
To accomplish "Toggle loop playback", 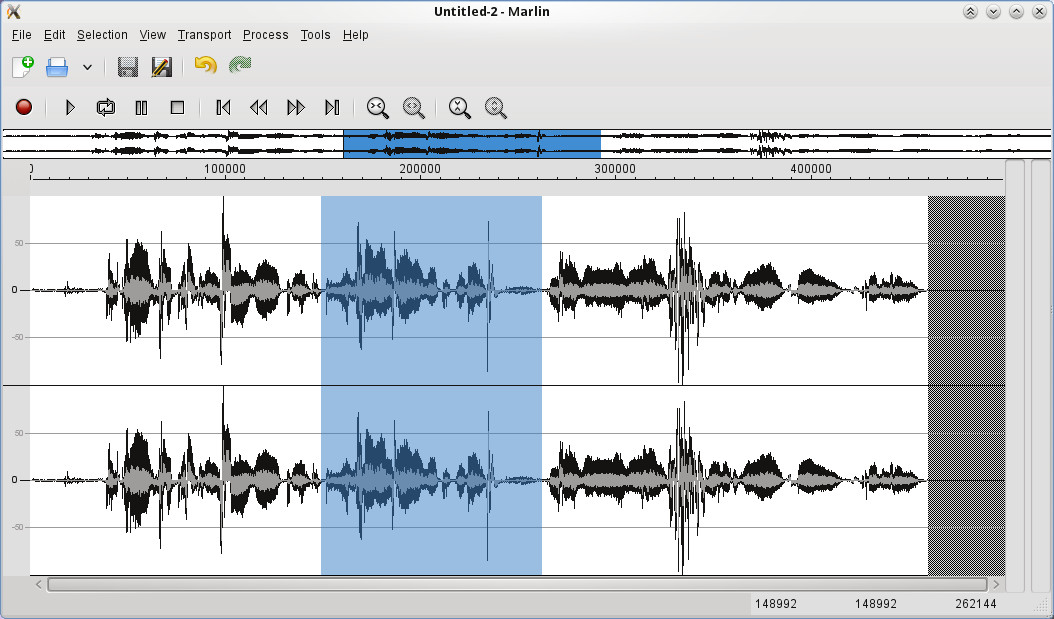I will pyautogui.click(x=105, y=107).
